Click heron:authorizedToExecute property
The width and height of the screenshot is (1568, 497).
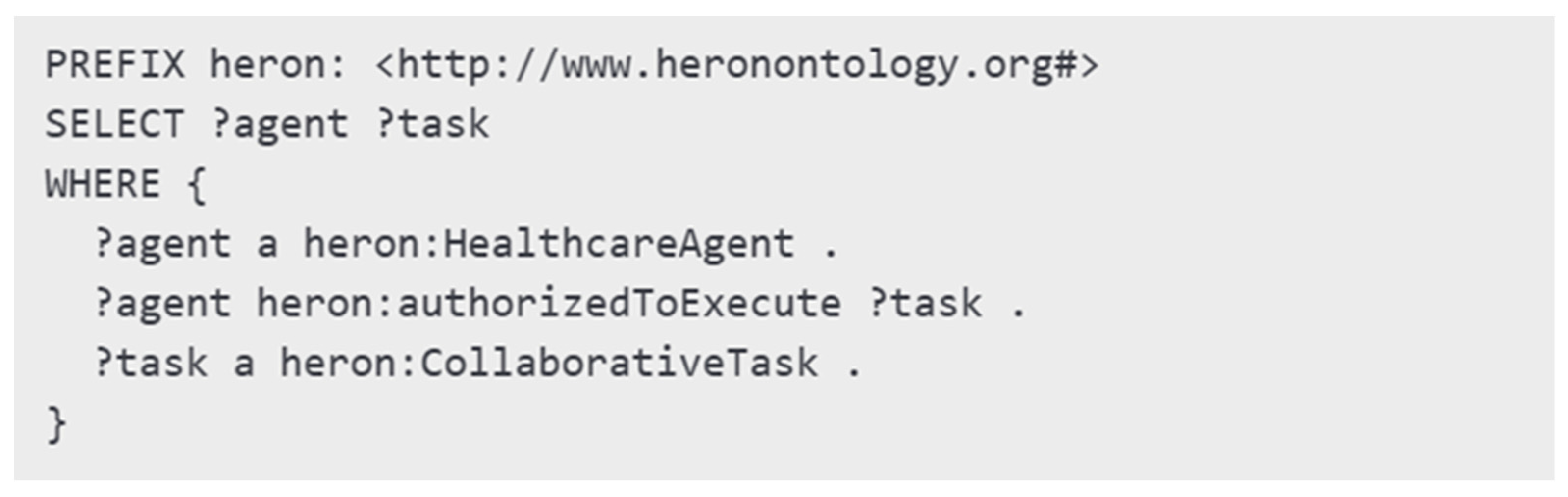tap(549, 304)
